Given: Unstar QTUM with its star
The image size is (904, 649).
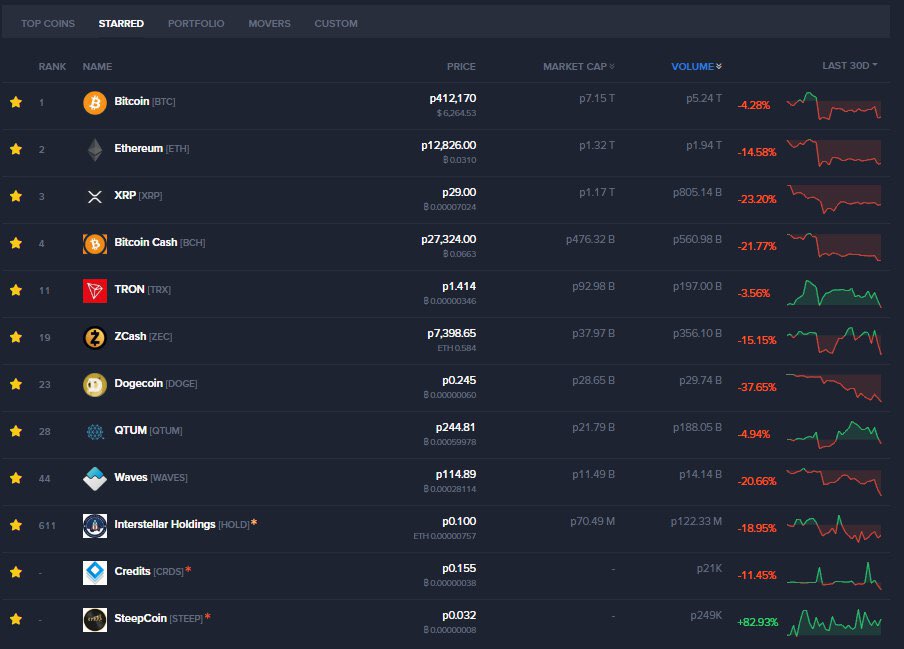Looking at the screenshot, I should [x=16, y=431].
